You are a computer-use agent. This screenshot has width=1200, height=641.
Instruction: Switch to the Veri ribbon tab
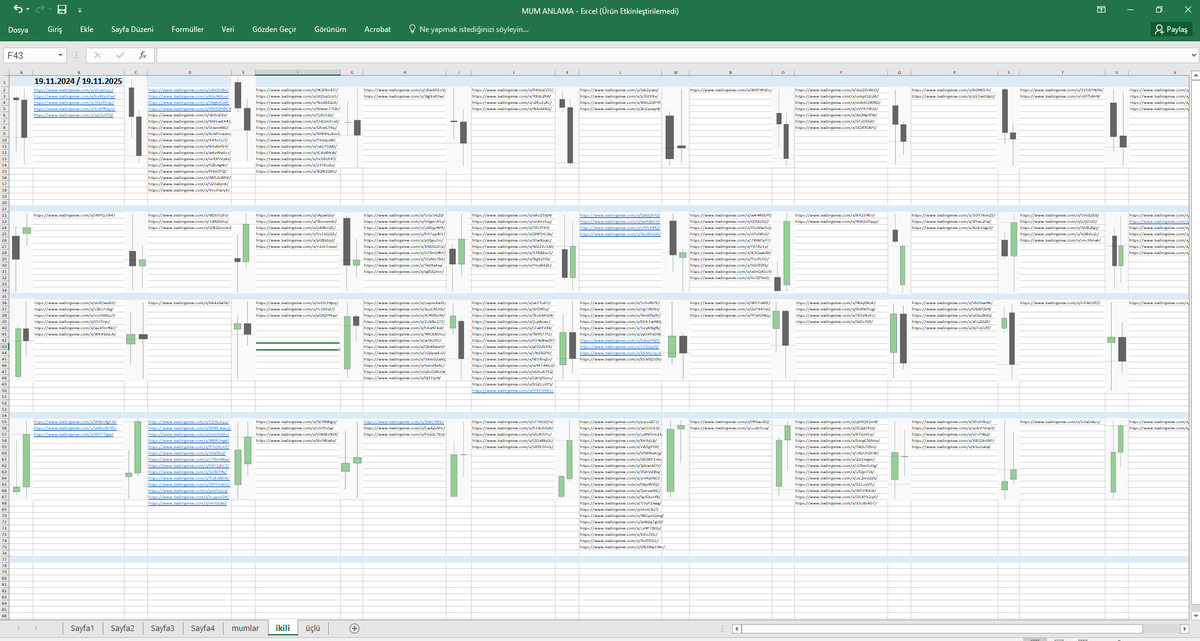[228, 30]
